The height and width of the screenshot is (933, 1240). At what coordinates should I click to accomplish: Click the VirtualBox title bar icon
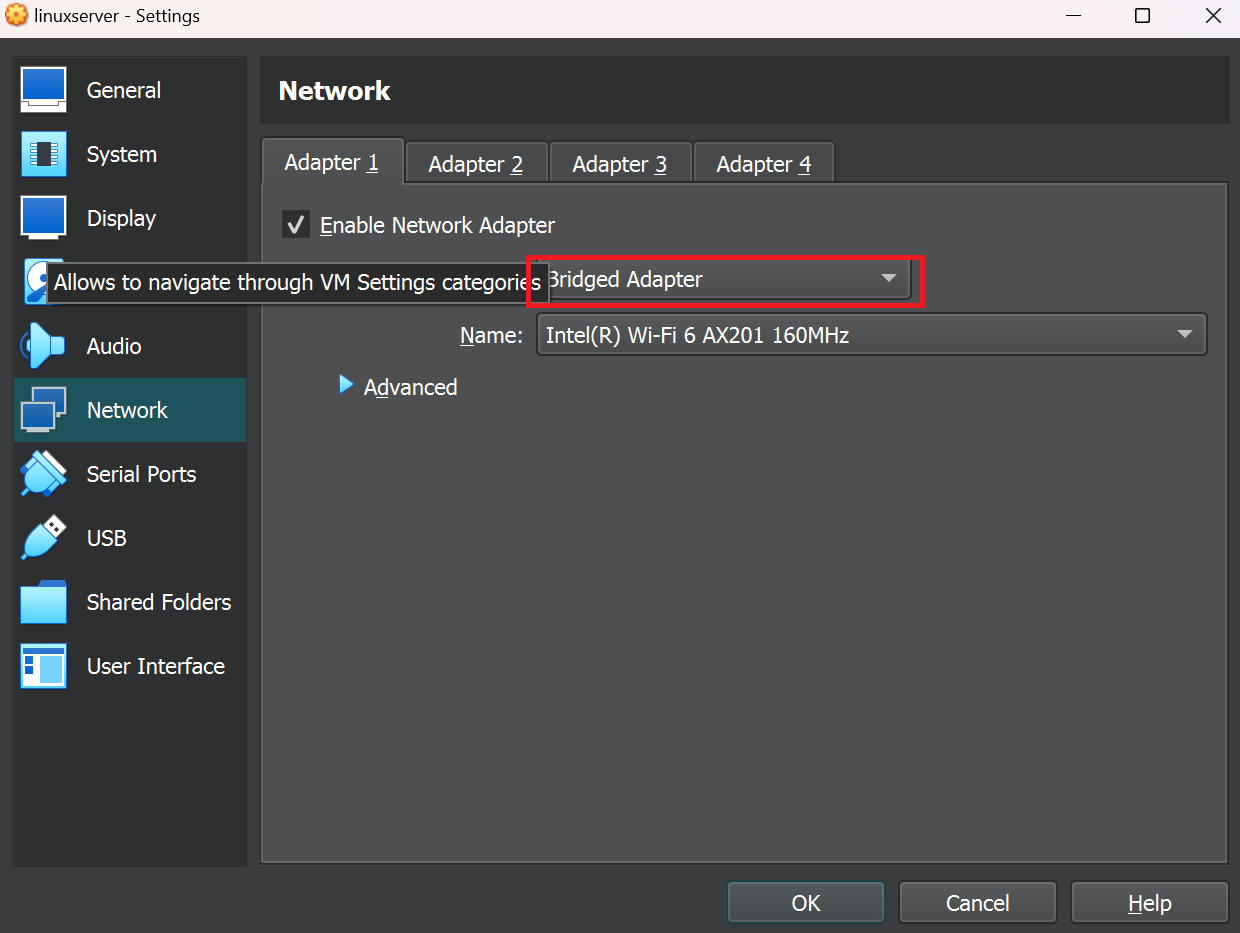(x=17, y=16)
